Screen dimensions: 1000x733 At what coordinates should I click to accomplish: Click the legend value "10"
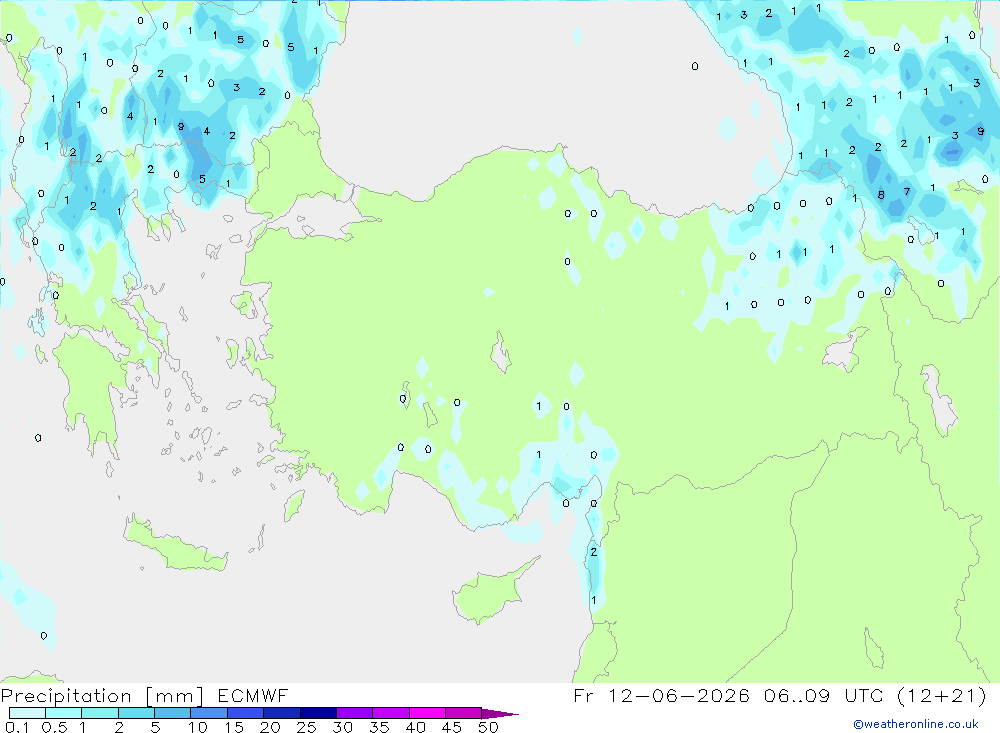point(198,727)
